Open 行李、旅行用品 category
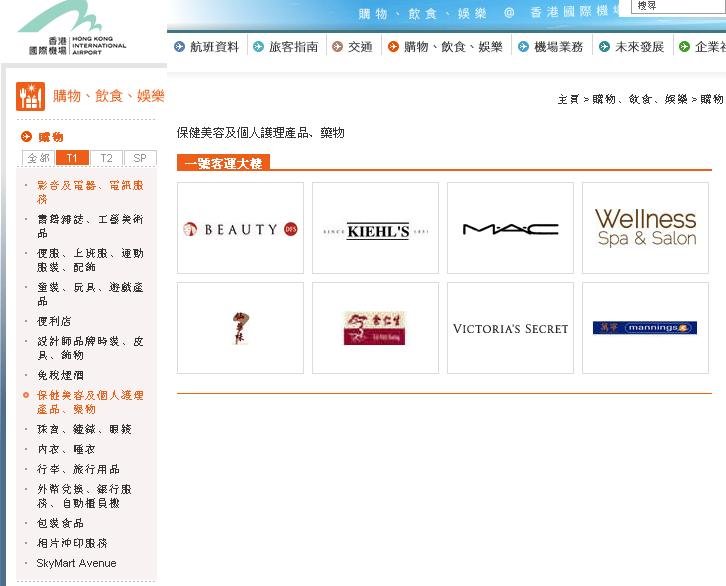The height and width of the screenshot is (586, 726). 78,469
